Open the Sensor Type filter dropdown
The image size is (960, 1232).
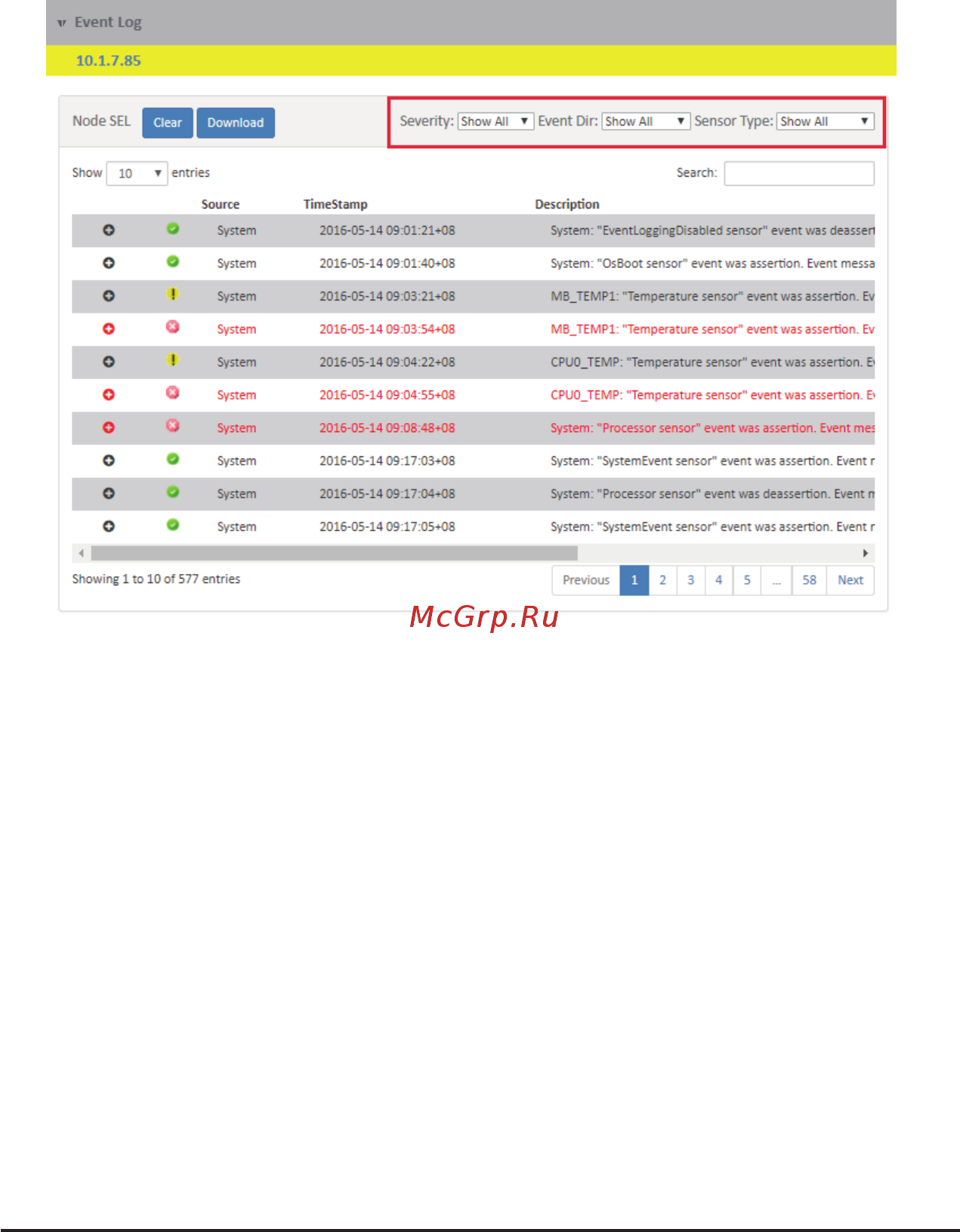[x=826, y=122]
